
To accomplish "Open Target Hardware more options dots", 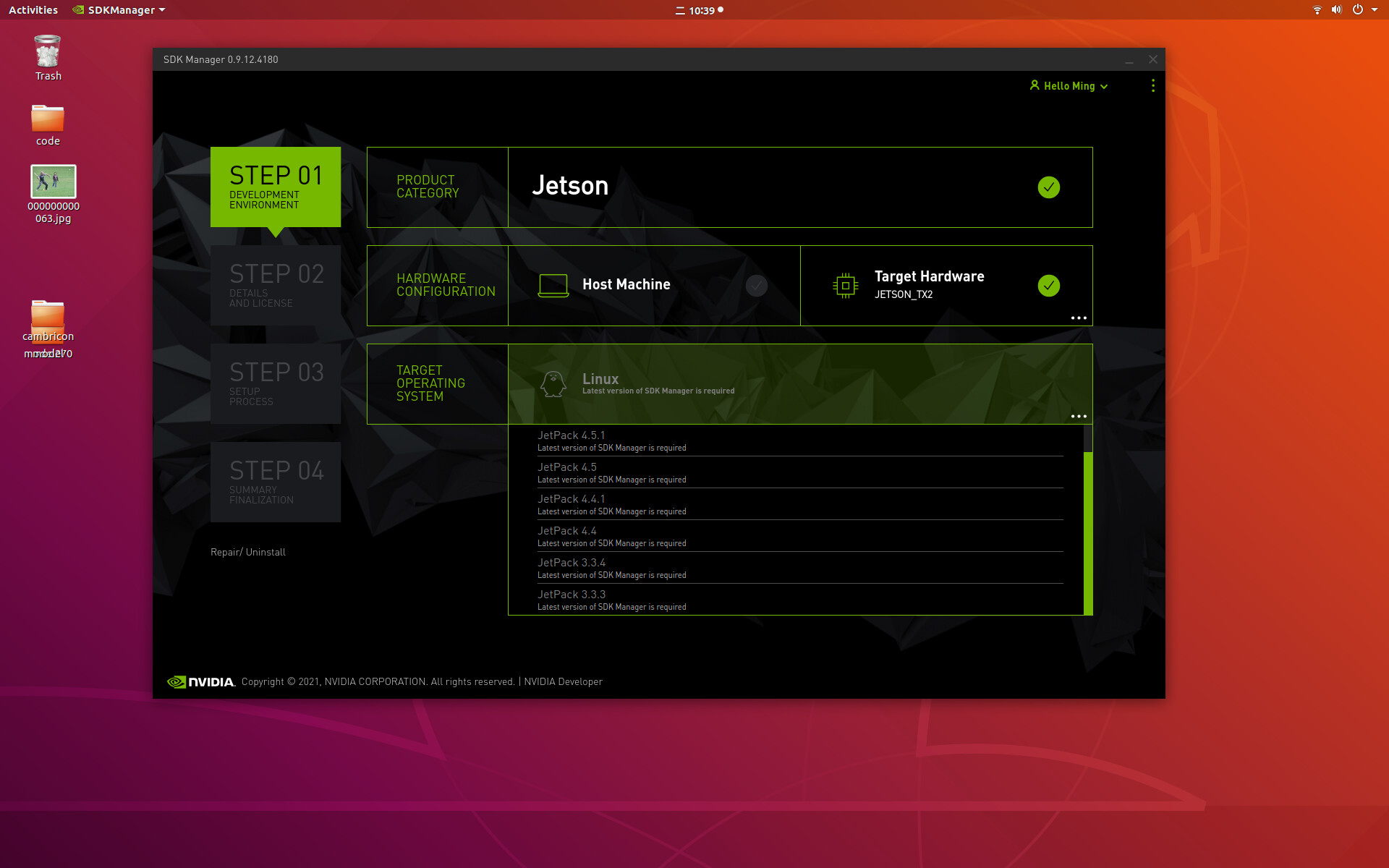I will [1079, 318].
